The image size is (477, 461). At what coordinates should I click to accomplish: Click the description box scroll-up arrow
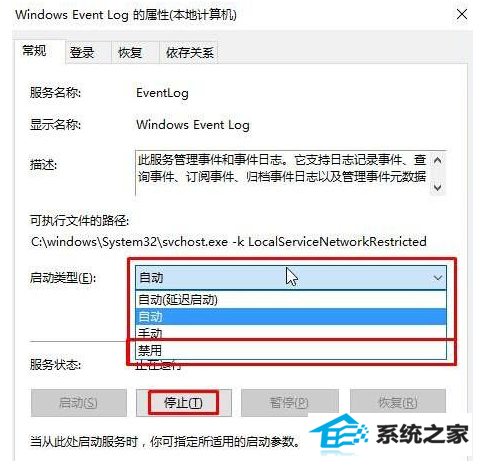[x=437, y=161]
